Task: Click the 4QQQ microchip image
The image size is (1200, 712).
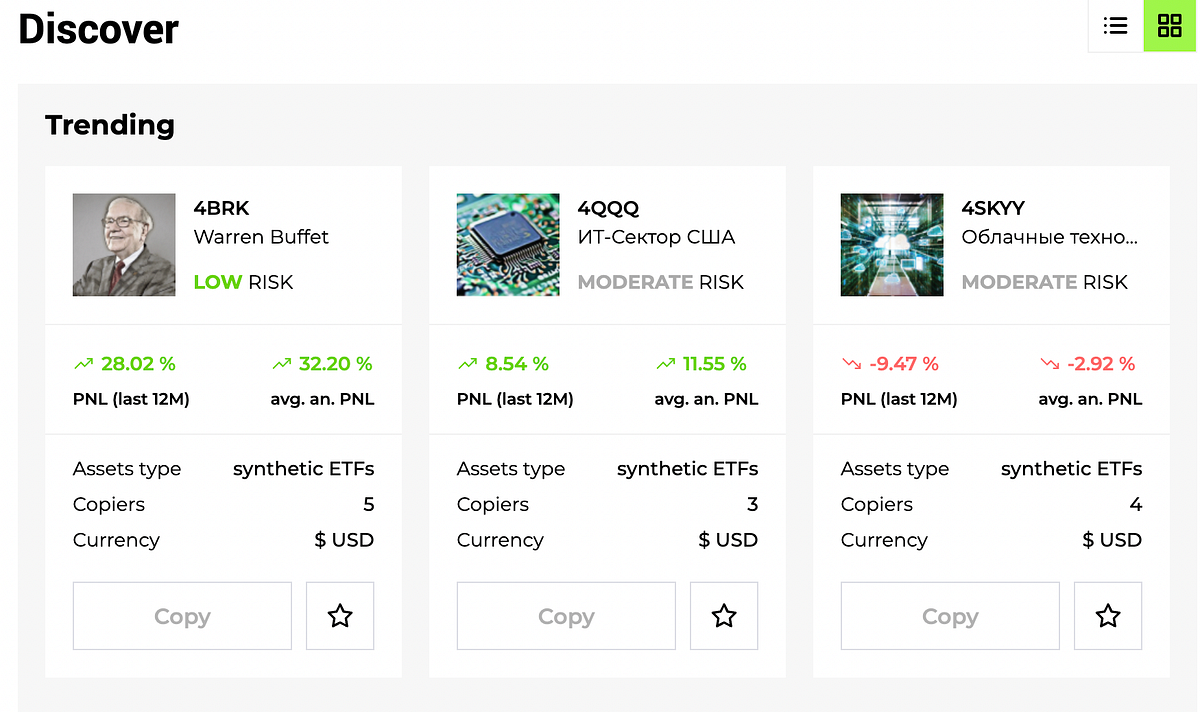Action: [508, 244]
